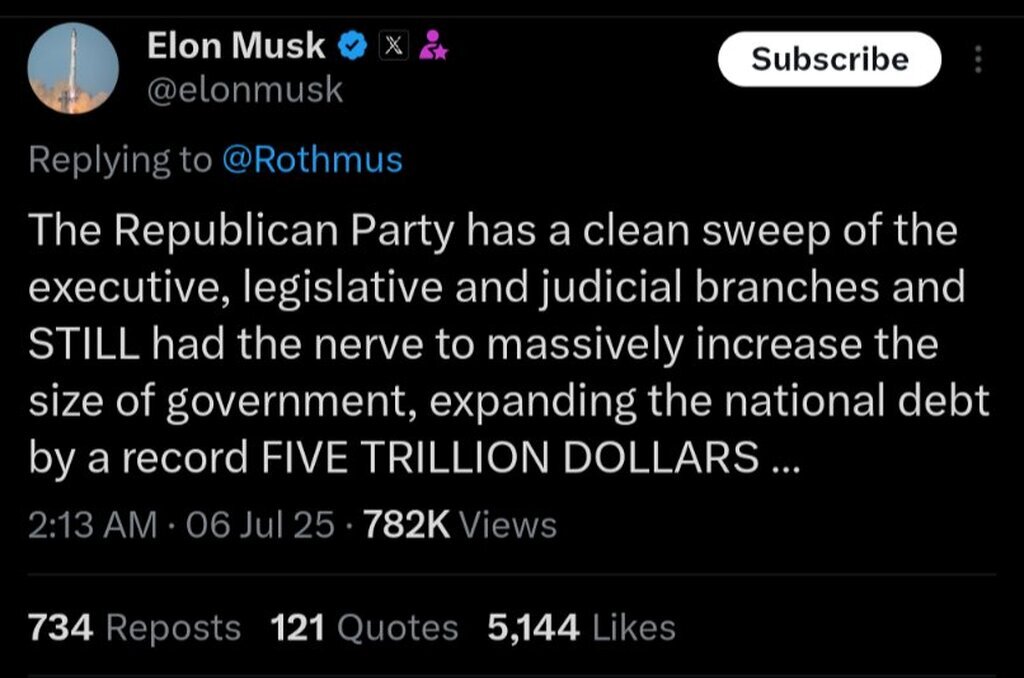Open the three-dot more options menu
This screenshot has width=1024, height=678.
click(x=977, y=60)
